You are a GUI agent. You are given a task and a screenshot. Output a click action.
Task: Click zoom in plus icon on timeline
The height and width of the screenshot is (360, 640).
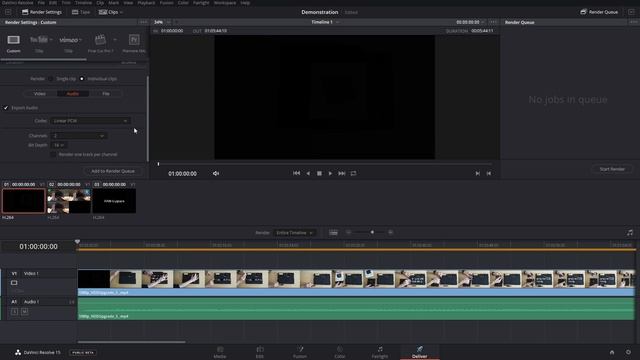point(391,232)
